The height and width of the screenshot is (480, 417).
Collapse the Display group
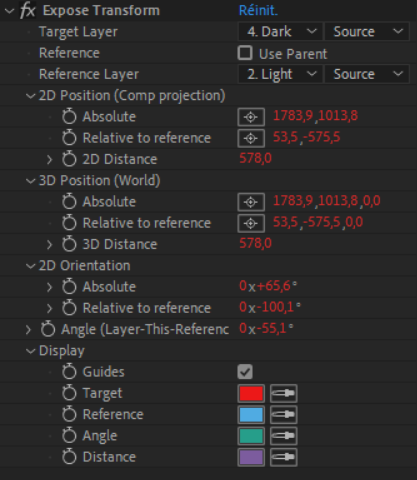pos(30,351)
